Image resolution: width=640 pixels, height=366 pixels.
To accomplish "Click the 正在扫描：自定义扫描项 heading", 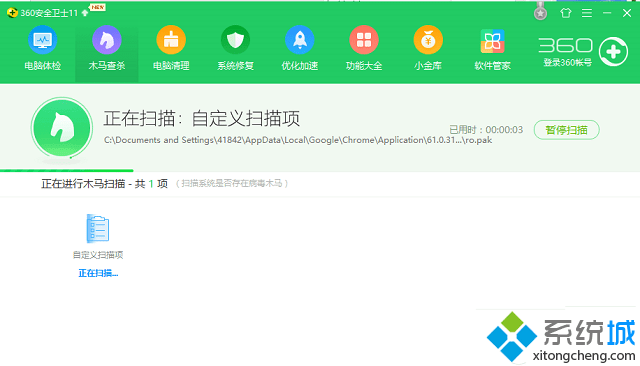I will point(202,118).
